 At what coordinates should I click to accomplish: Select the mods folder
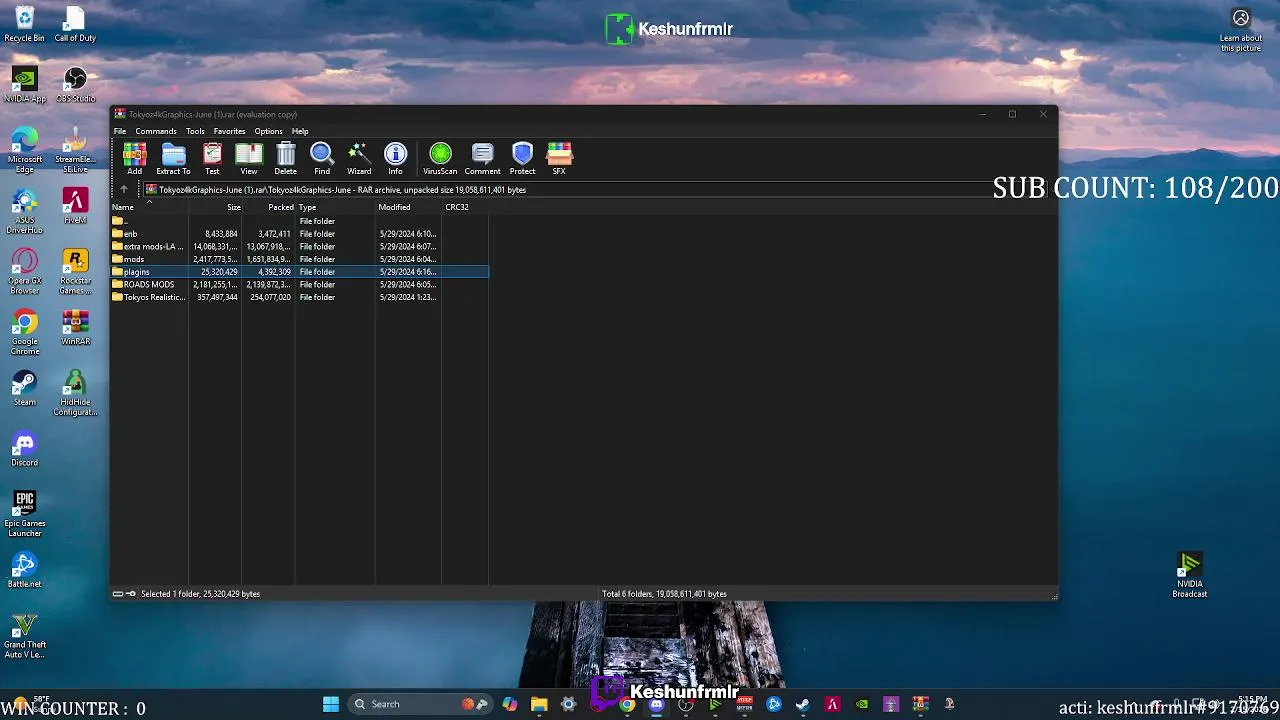click(299, 259)
